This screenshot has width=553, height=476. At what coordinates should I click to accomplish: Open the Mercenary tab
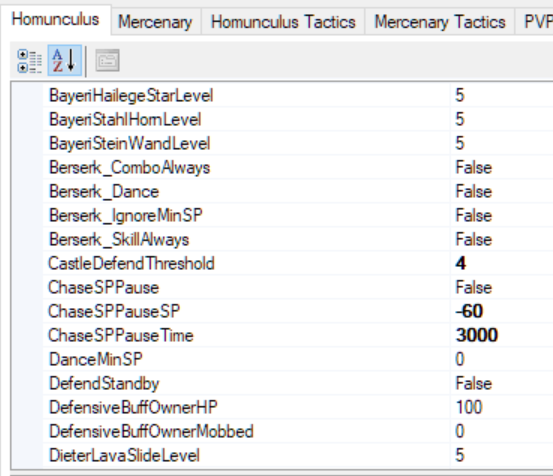(x=156, y=22)
